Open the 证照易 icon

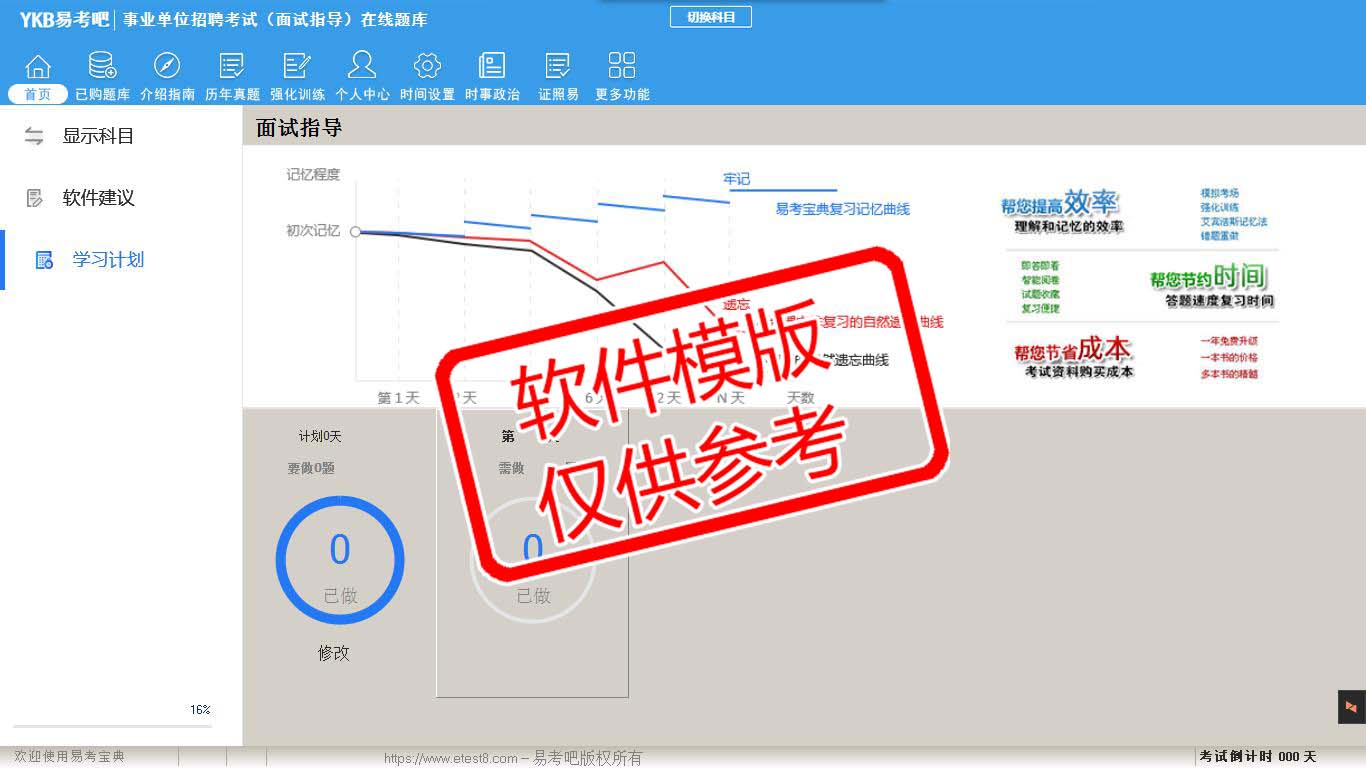(558, 67)
